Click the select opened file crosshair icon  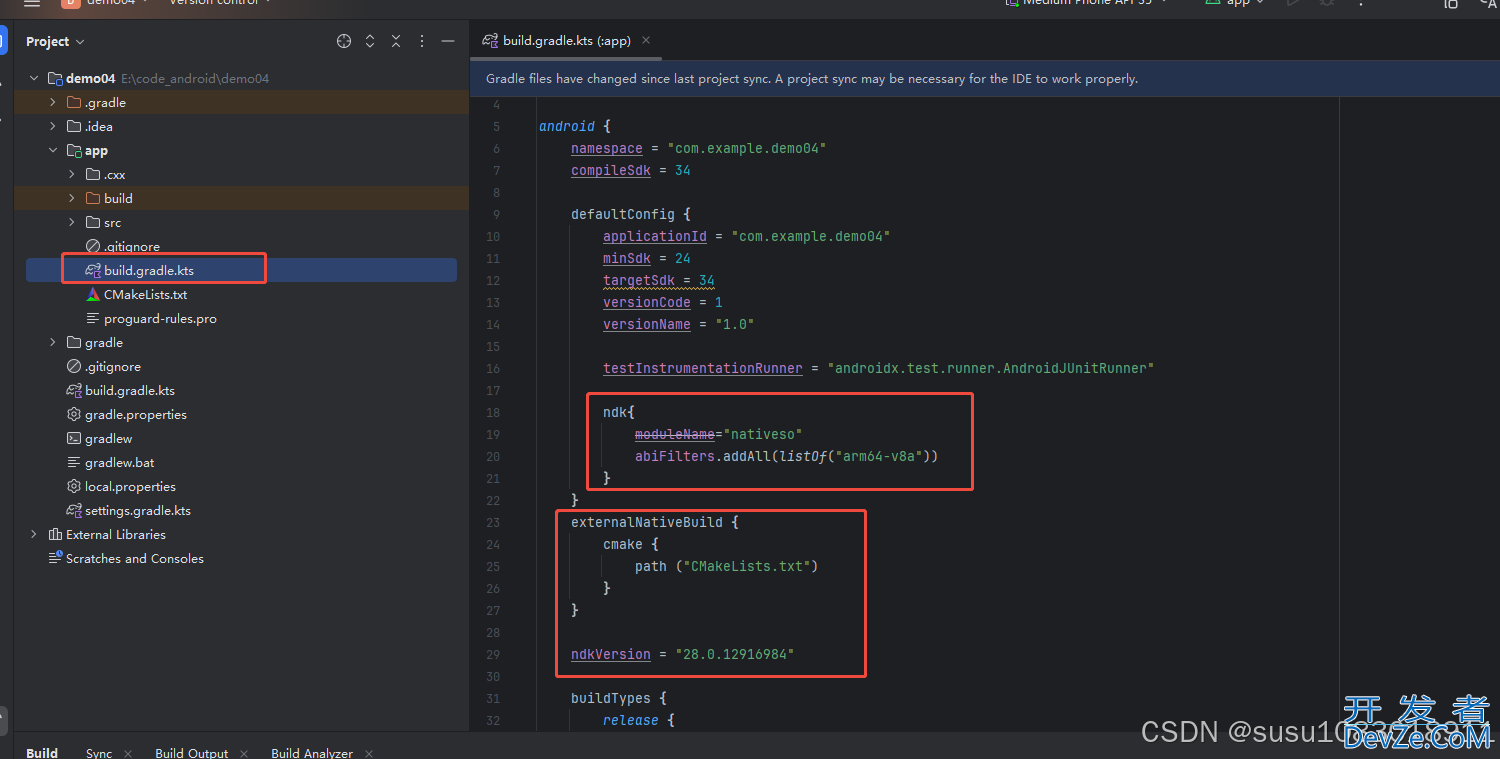point(344,41)
